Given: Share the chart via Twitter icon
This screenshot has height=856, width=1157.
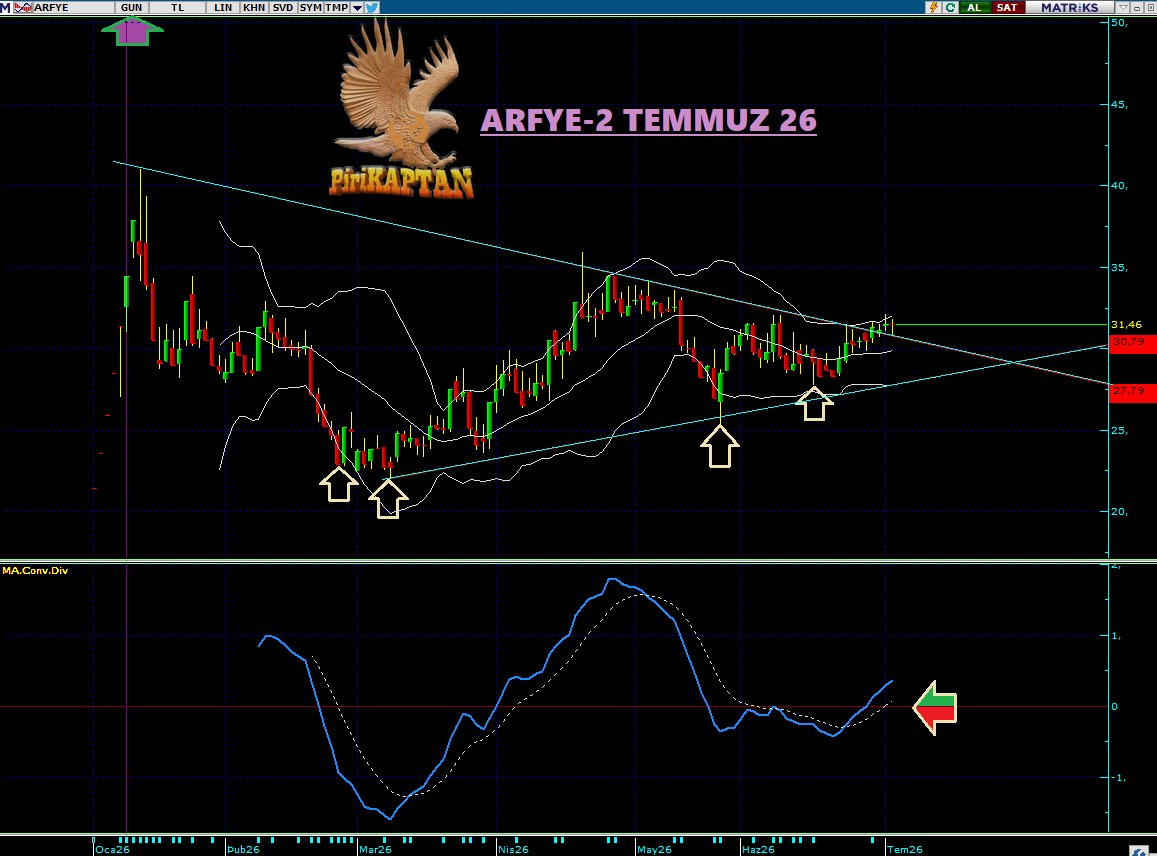Looking at the screenshot, I should coord(372,7).
